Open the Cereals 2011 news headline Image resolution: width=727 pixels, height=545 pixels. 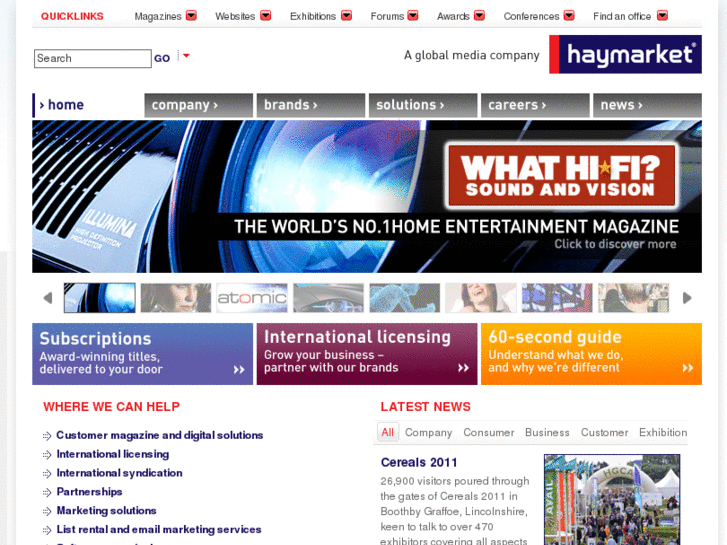pyautogui.click(x=419, y=462)
